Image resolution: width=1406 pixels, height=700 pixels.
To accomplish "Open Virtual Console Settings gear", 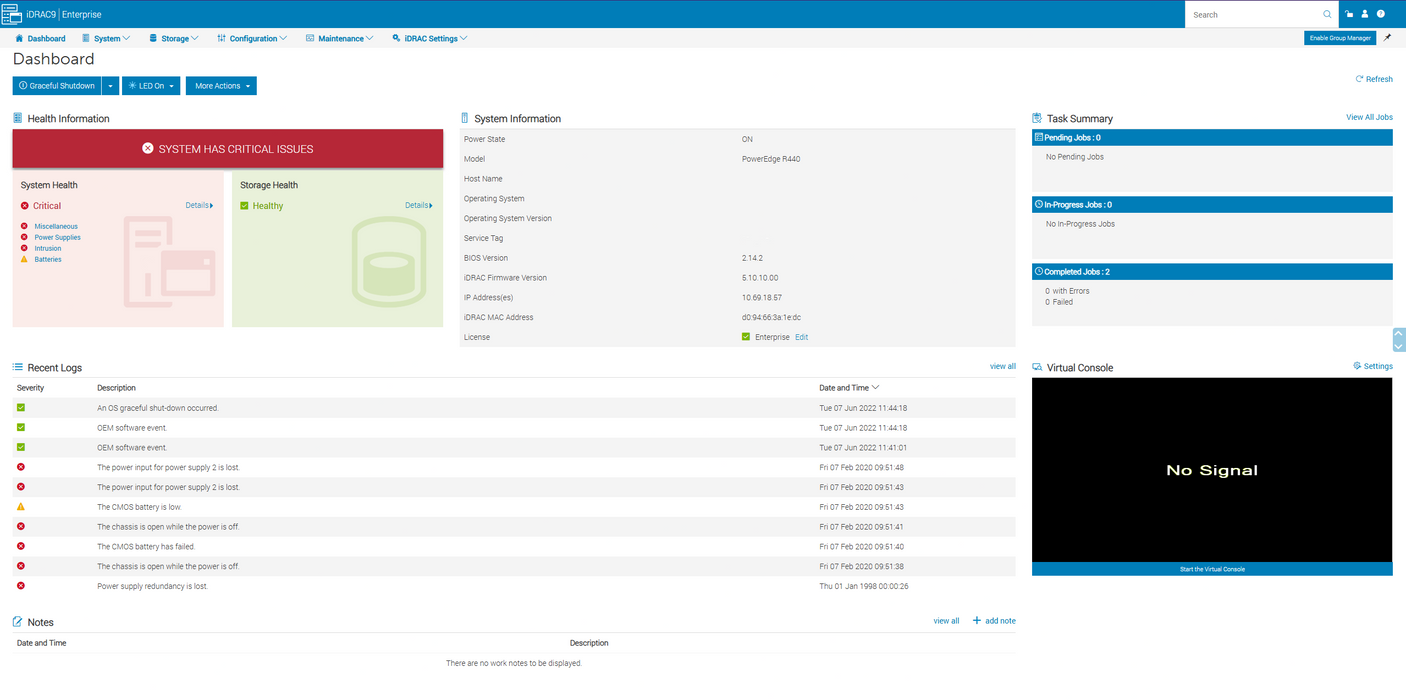I will click(1357, 366).
